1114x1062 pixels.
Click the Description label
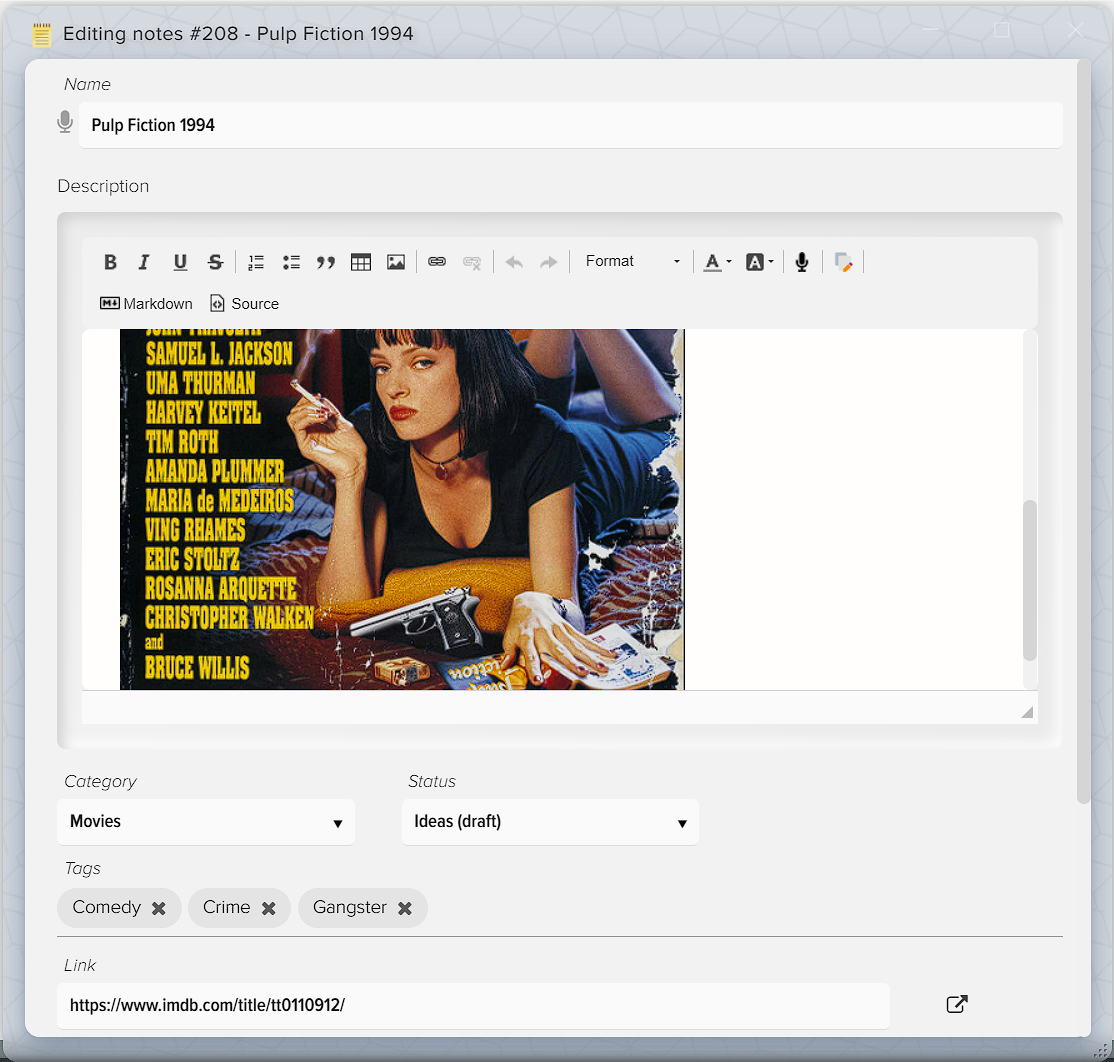[104, 186]
